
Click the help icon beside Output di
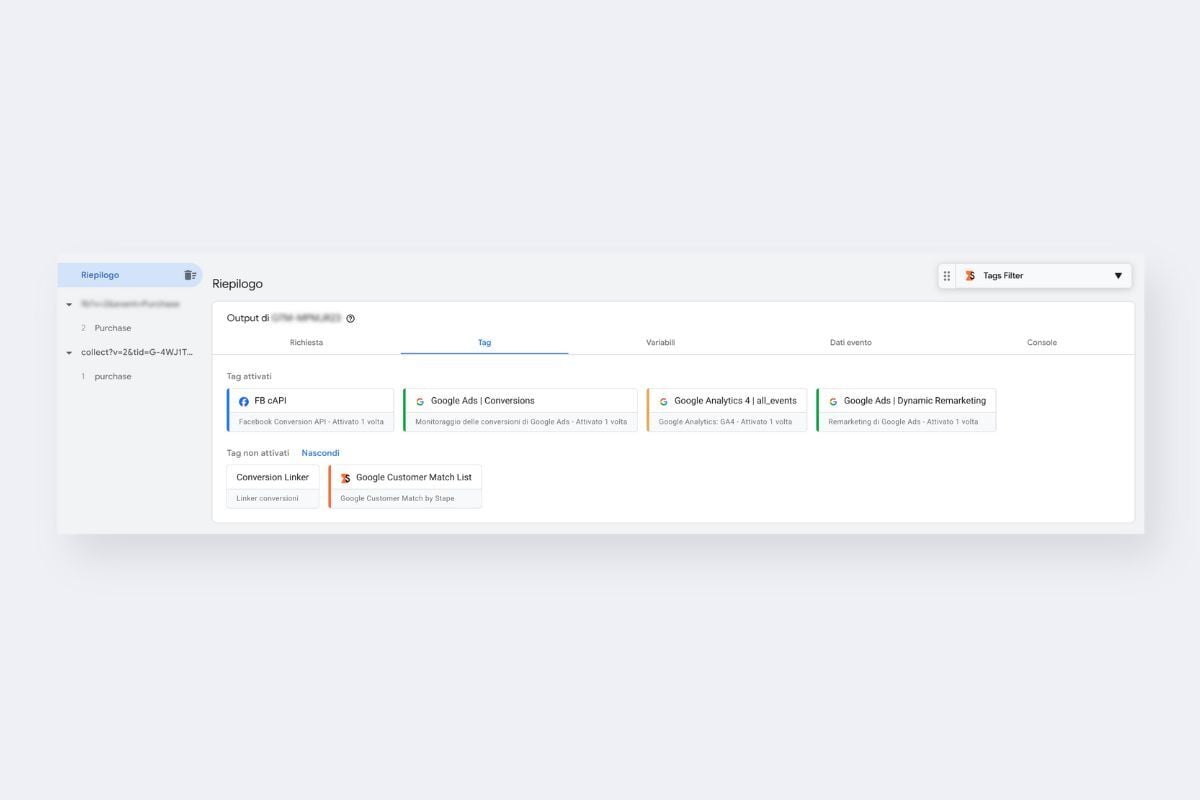[351, 319]
